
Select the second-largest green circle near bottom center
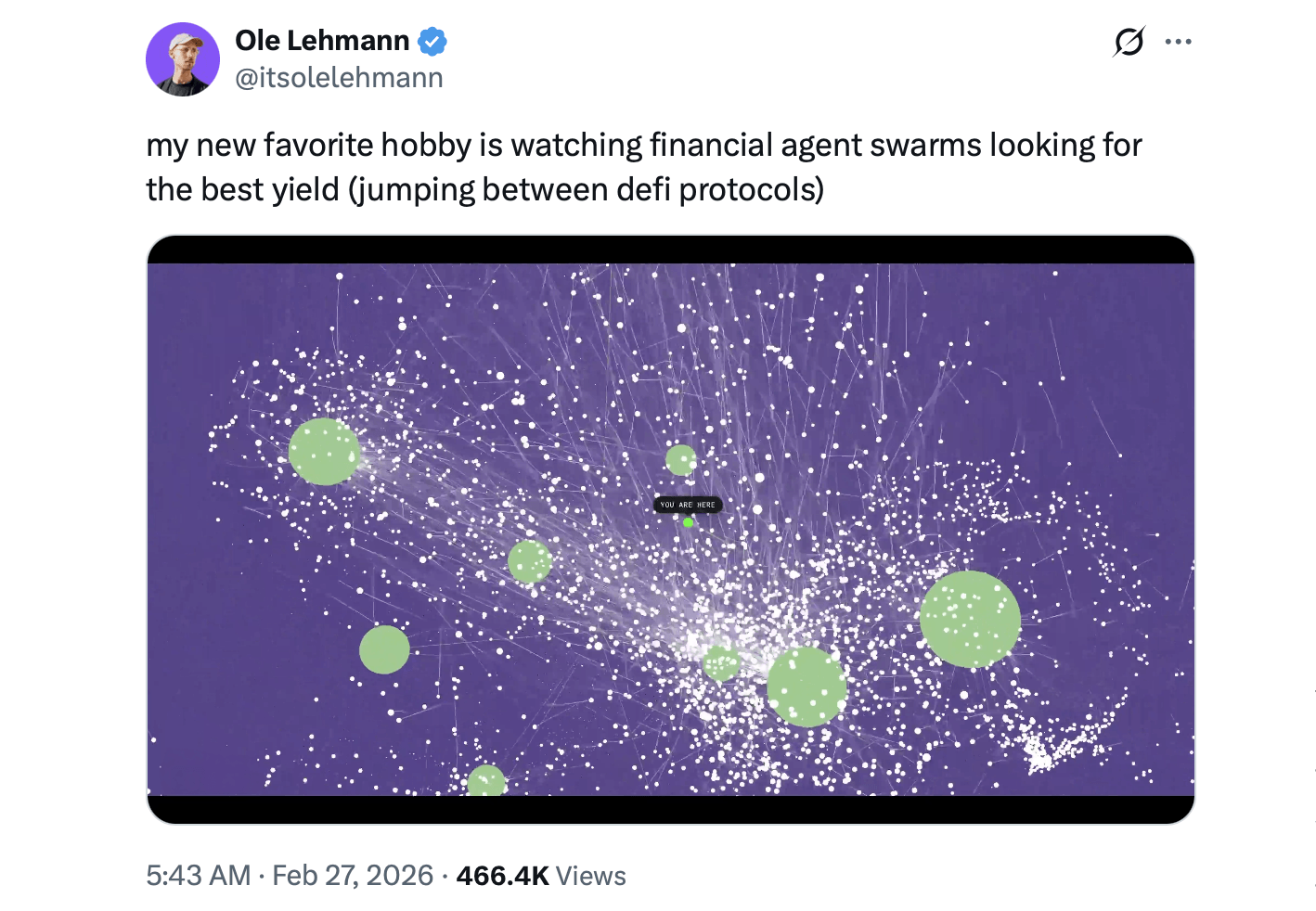tap(806, 686)
